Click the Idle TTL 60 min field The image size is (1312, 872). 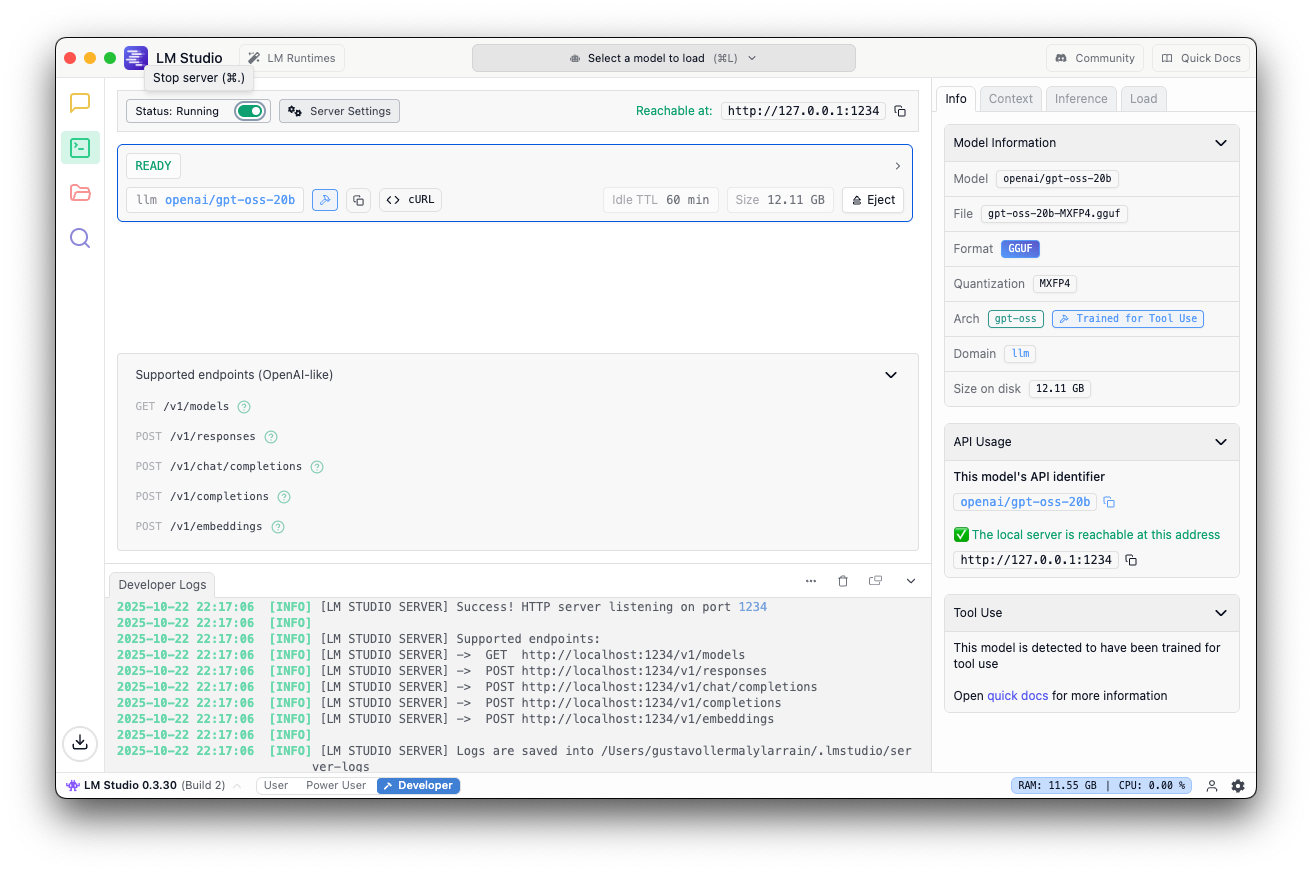coord(661,200)
